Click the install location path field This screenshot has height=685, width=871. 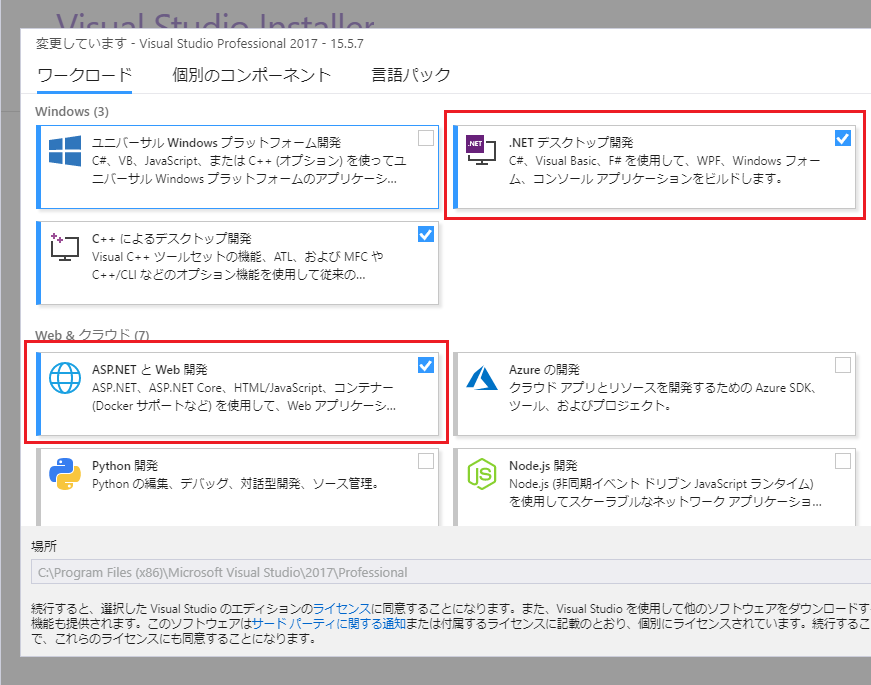tap(451, 572)
